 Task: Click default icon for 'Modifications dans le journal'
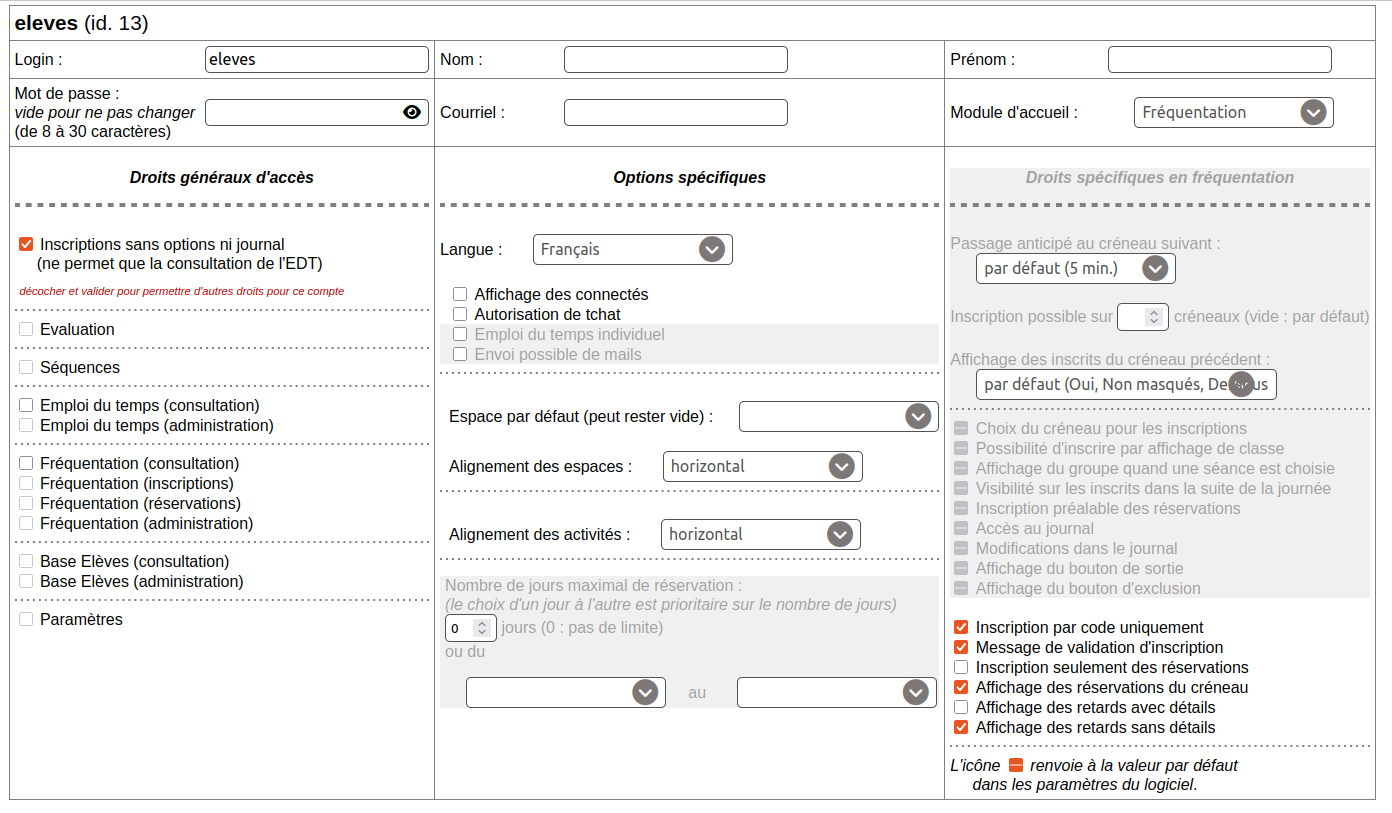coord(961,549)
